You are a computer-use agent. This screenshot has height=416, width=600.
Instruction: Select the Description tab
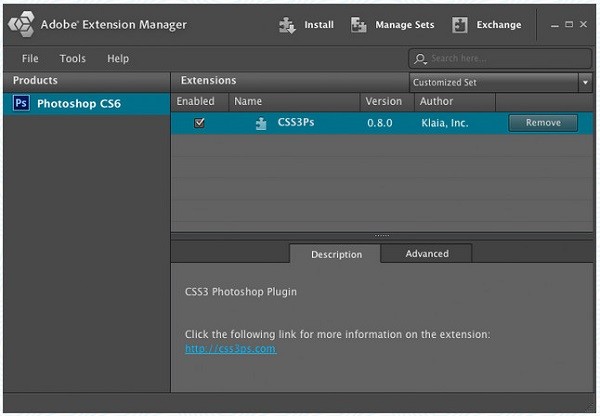coord(336,254)
